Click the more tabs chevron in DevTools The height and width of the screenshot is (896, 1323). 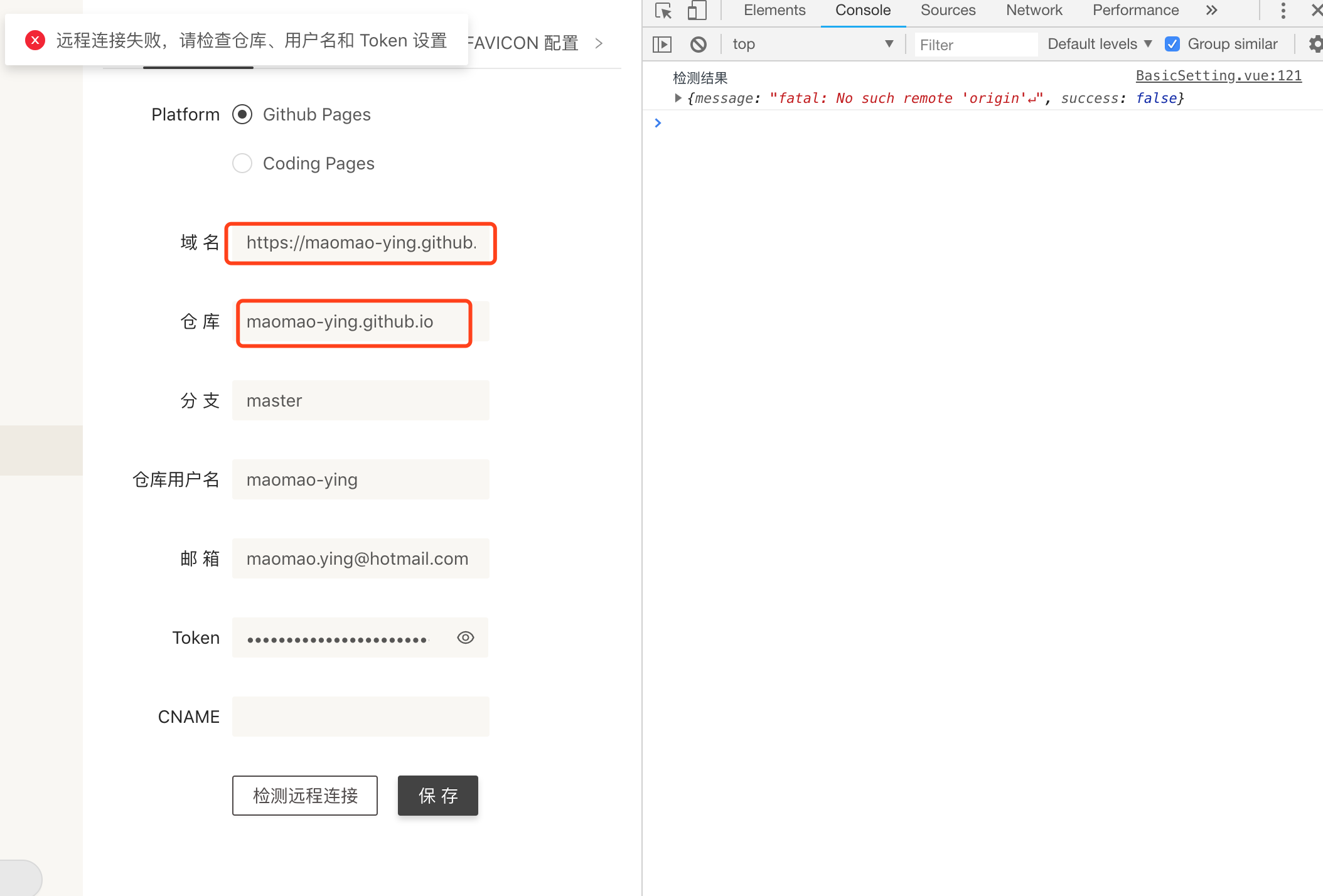(x=1211, y=11)
